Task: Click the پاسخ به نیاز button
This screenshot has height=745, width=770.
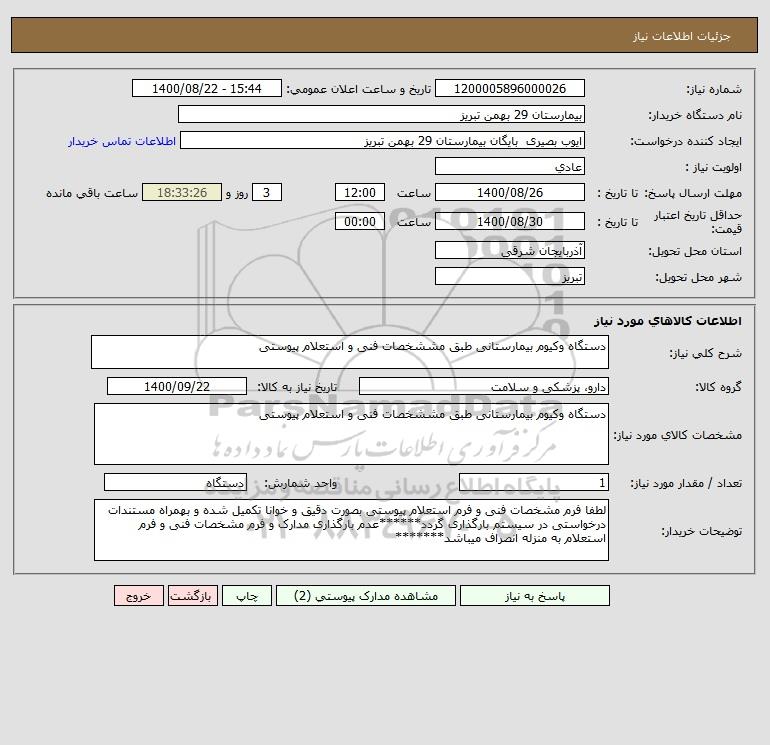Action: click(x=534, y=596)
